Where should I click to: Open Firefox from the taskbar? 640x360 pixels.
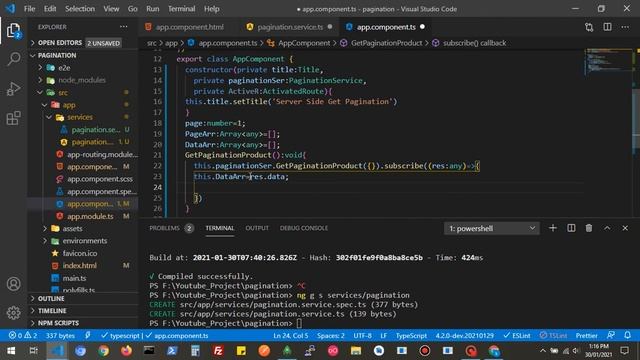click(x=126, y=351)
